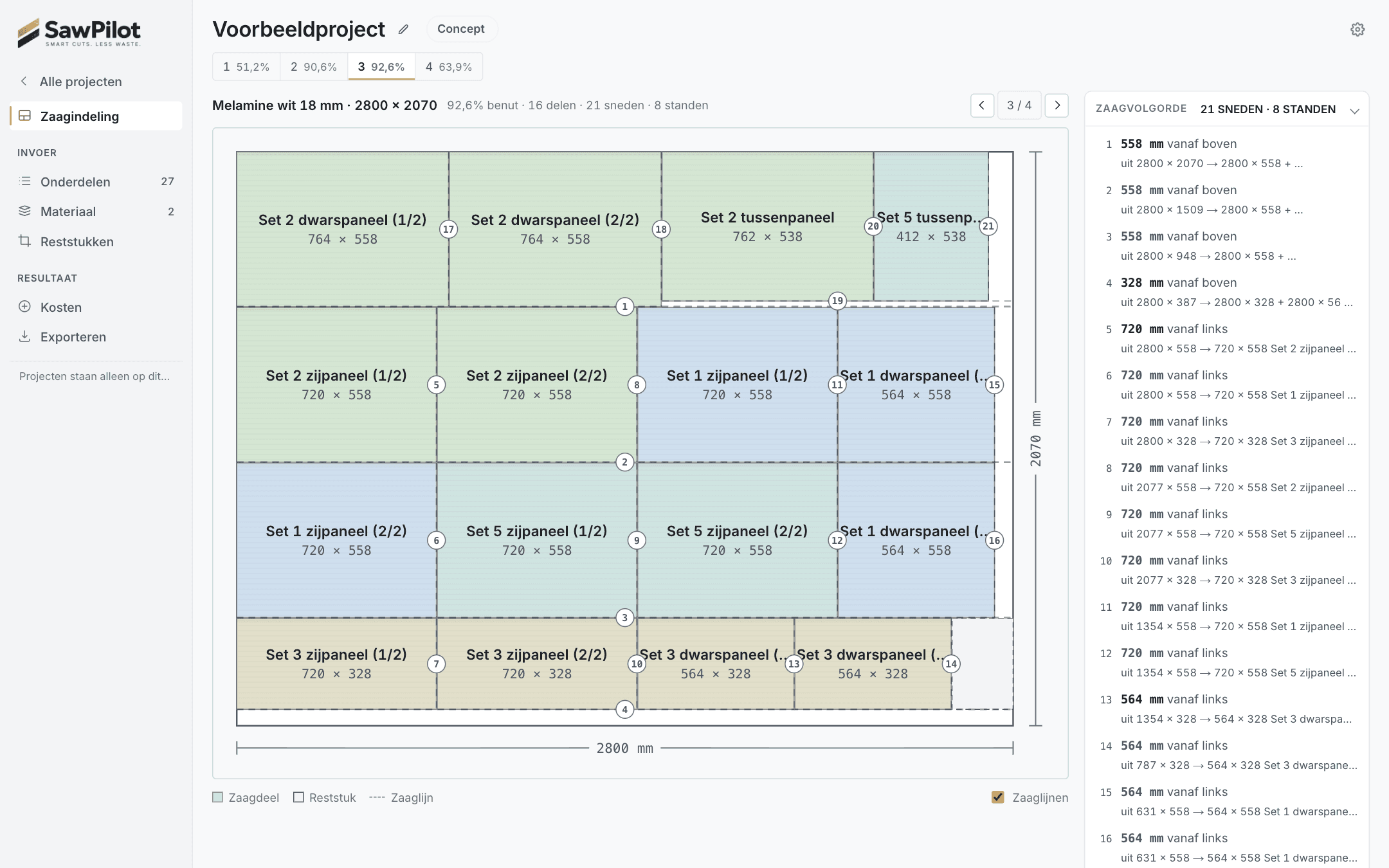Select cut marker 3 on the sheet
Screen dimensions: 1389x868
coord(624,618)
